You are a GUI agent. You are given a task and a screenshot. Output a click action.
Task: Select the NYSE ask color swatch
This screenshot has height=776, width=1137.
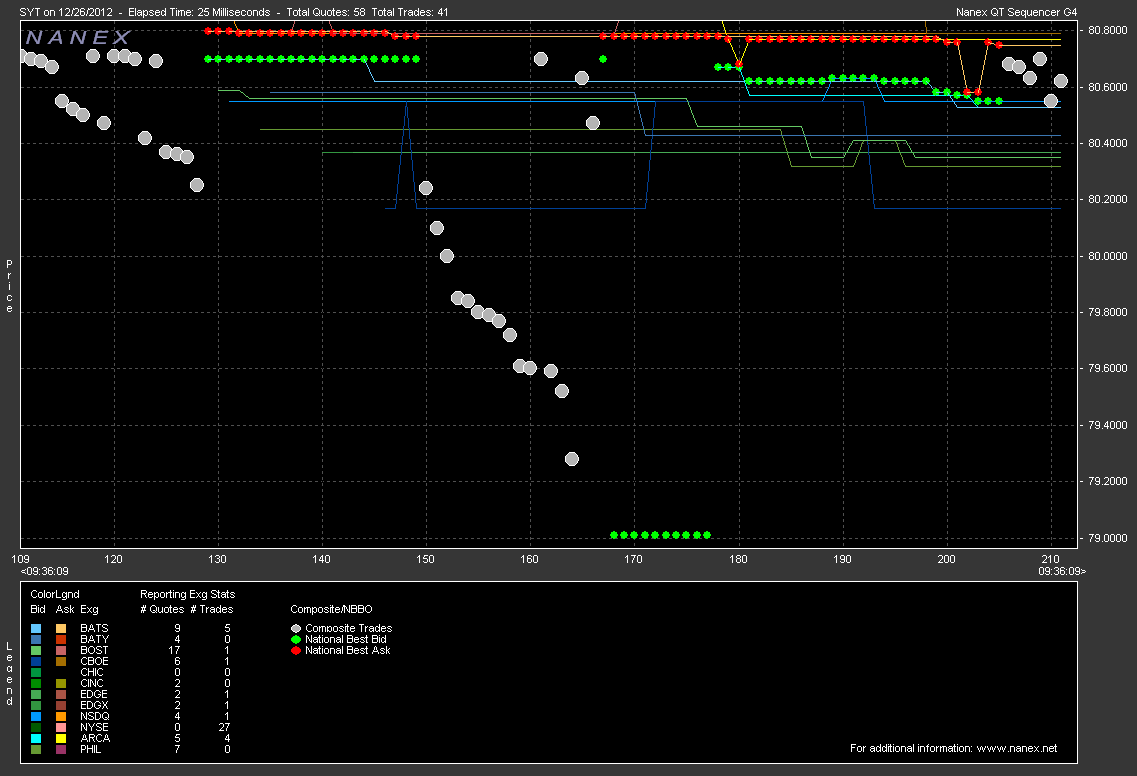click(61, 727)
